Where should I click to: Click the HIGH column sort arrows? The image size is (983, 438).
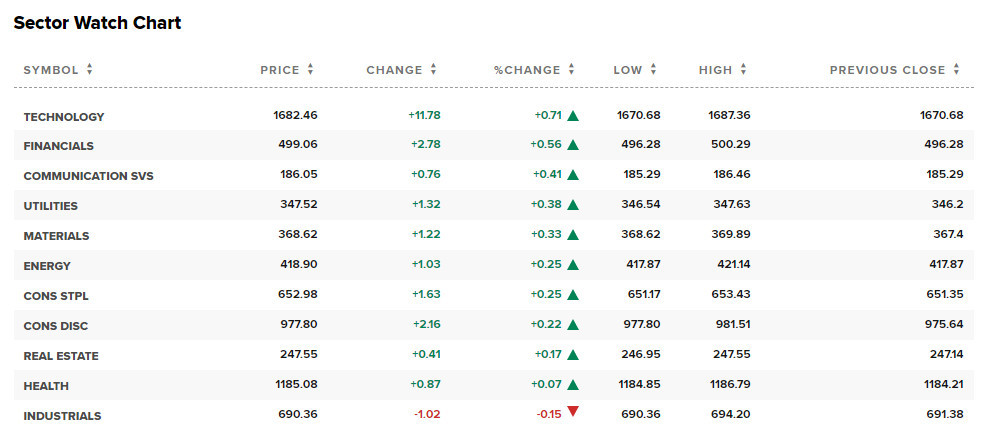(744, 70)
